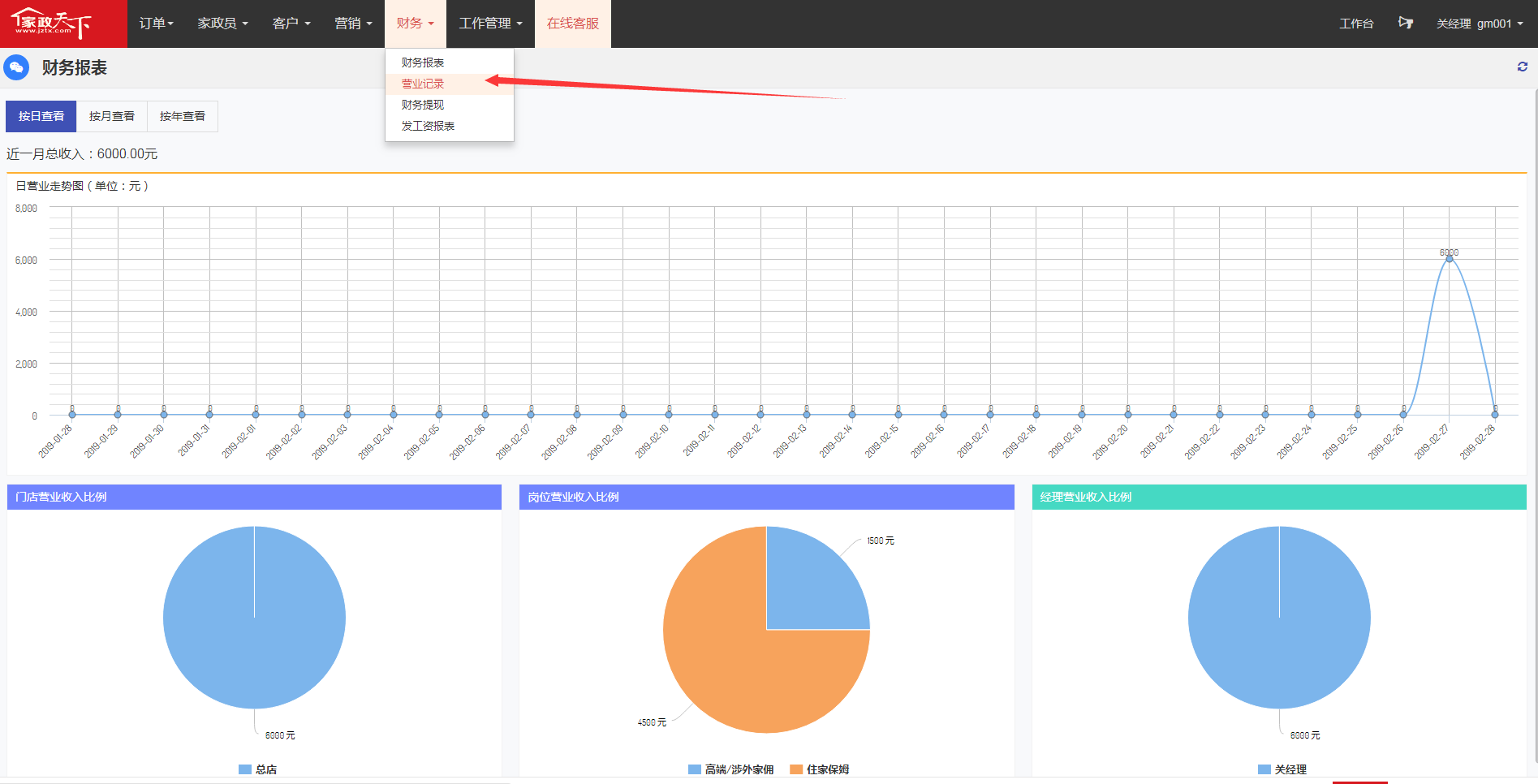Expand the 营销 menu
Viewport: 1538px width, 784px height.
353,24
